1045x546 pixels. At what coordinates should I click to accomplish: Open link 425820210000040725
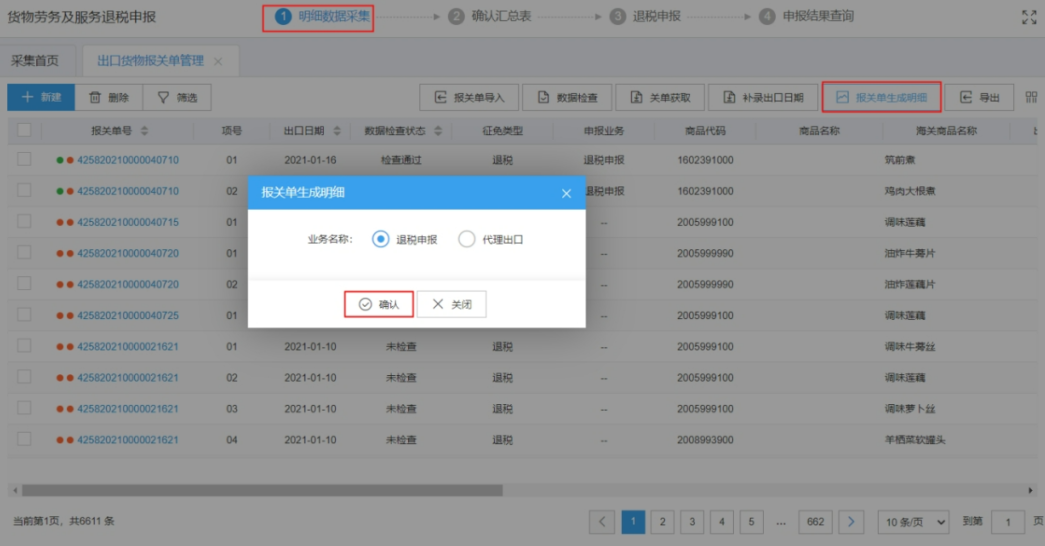(x=128, y=315)
